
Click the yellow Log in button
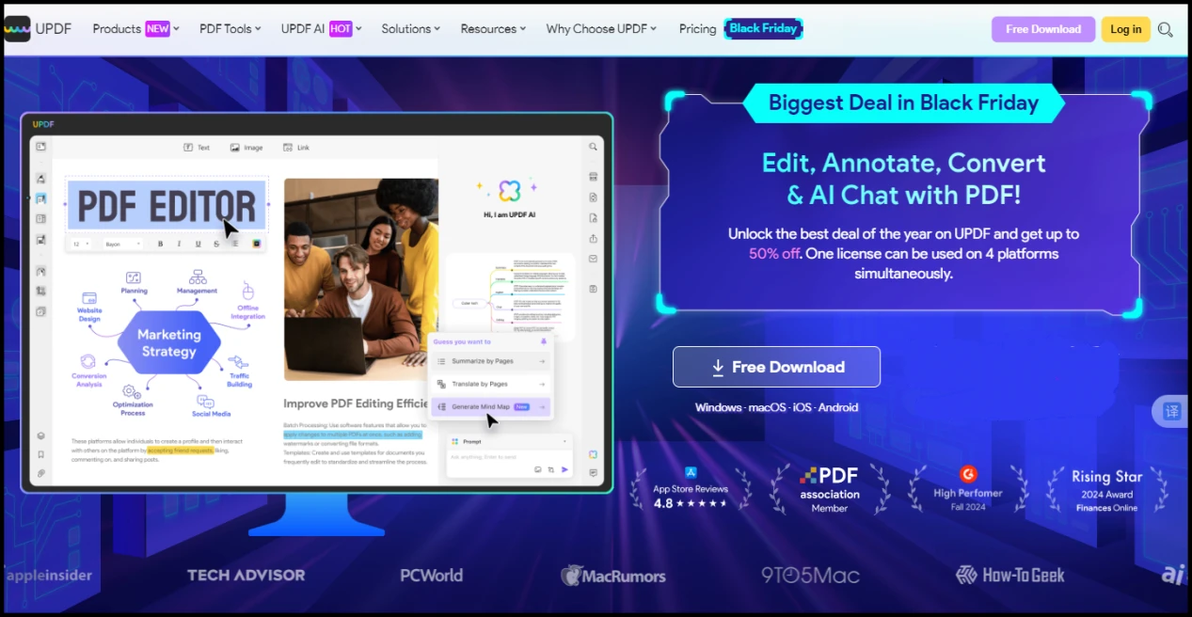[x=1125, y=30]
